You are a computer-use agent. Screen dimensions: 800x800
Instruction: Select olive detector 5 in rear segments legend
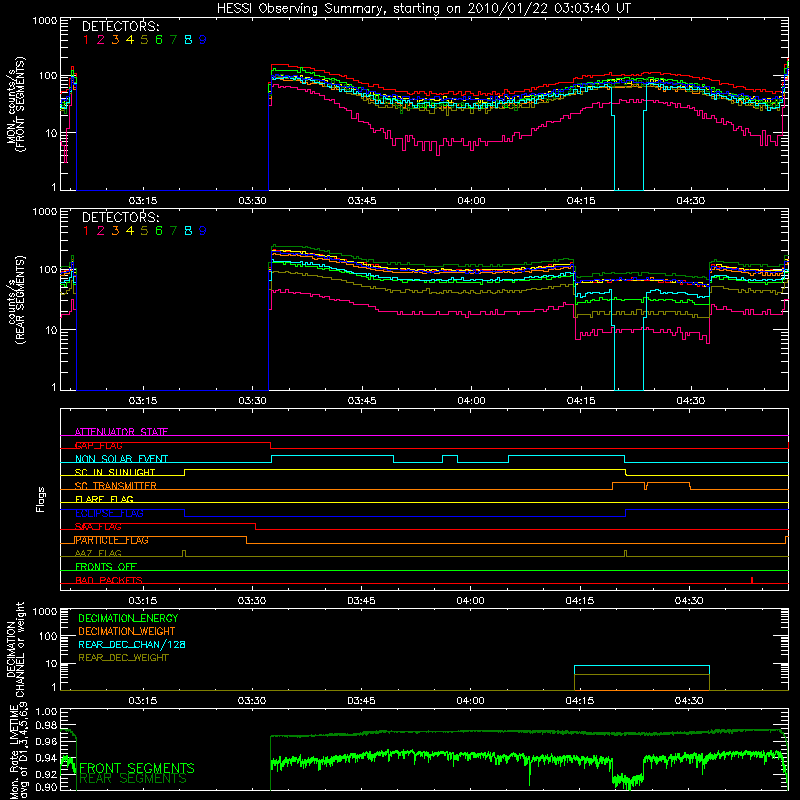point(144,231)
